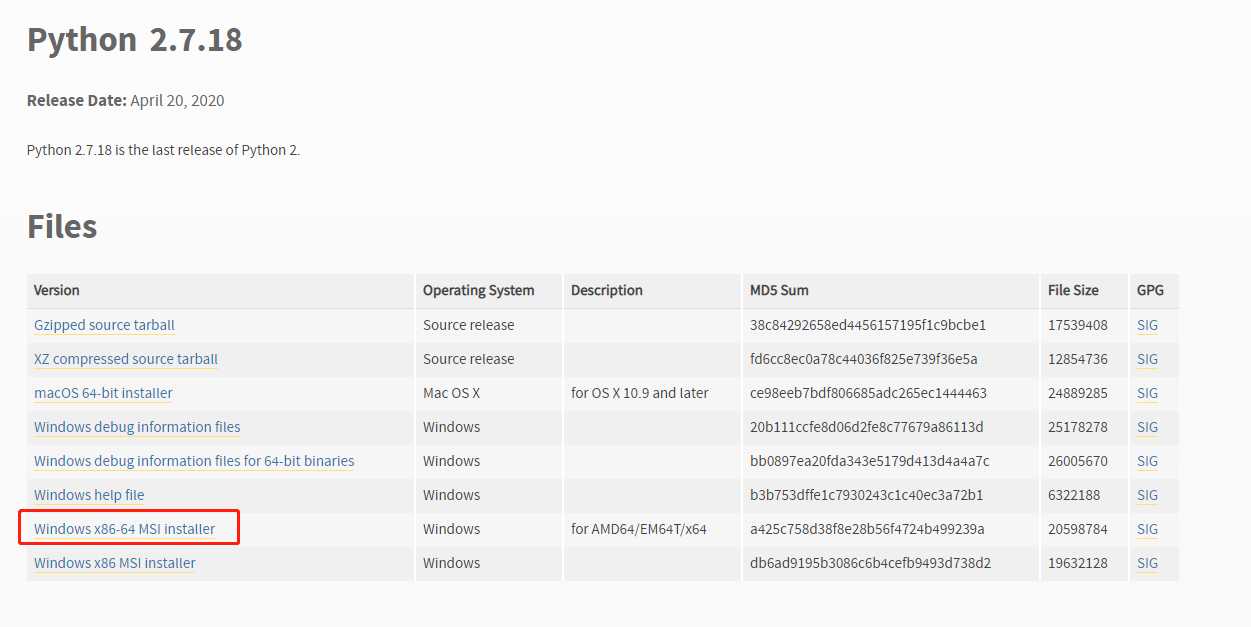The width and height of the screenshot is (1251, 627).
Task: Click 'Python 2.7.18 is the last release' sentence
Action: (x=164, y=150)
